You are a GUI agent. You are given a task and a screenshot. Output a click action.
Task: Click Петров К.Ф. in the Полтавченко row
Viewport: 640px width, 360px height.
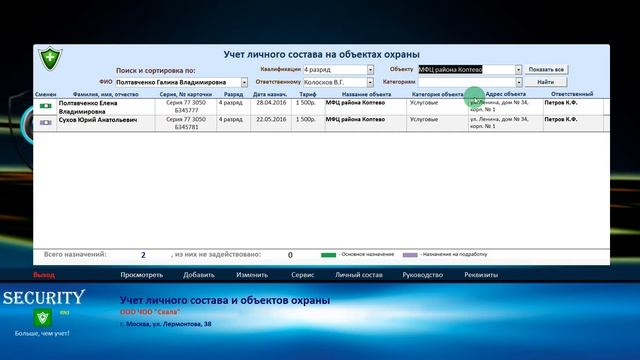(x=561, y=103)
